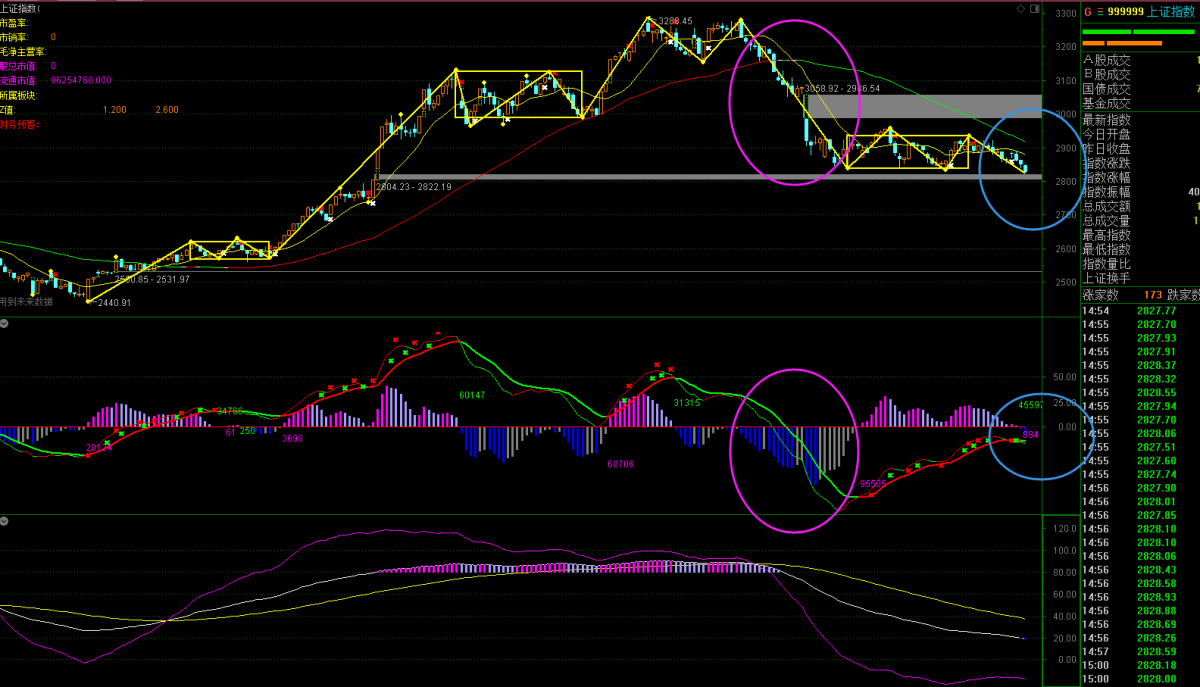Screen dimensions: 1200x687
Task: Click the diamond icon atop the price chart
Action: pyautogui.click(x=1020, y=8)
